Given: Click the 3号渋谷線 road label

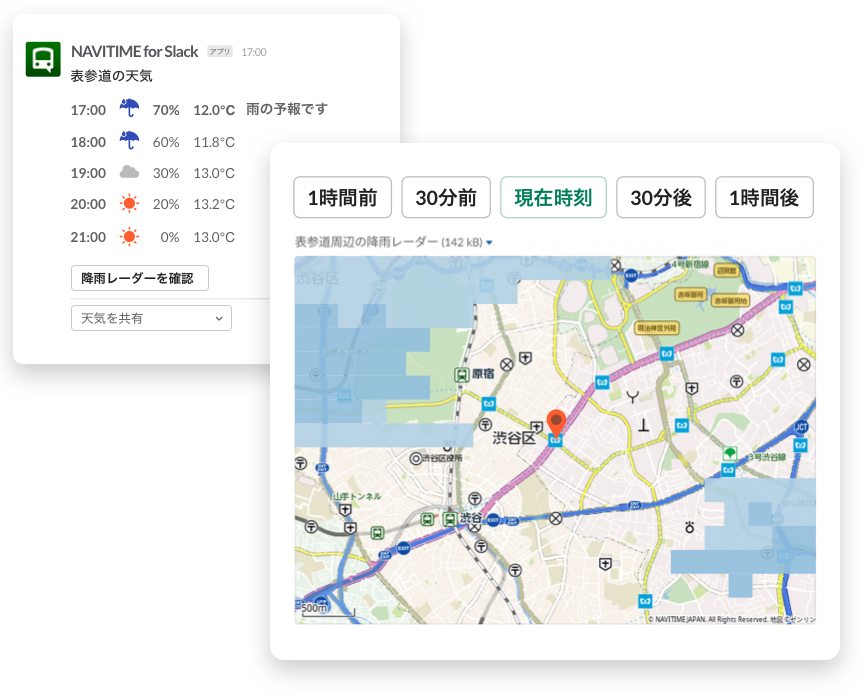Looking at the screenshot, I should pyautogui.click(x=766, y=457).
